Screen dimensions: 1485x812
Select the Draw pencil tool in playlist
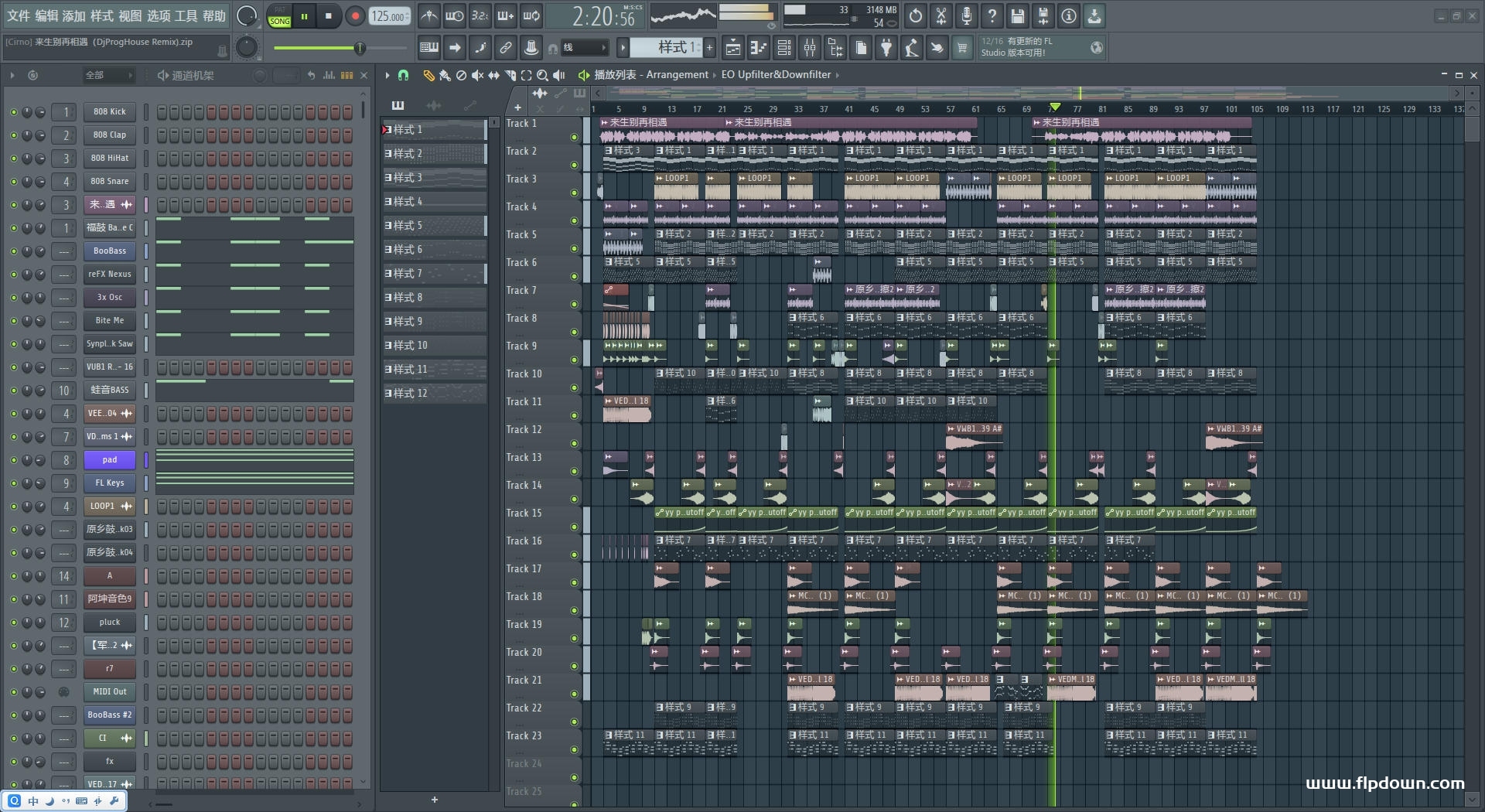point(428,75)
